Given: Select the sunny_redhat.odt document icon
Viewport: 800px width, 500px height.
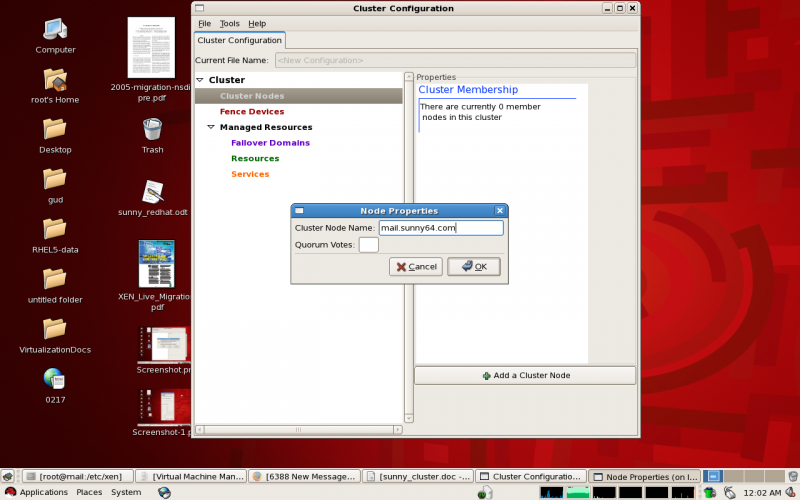Looking at the screenshot, I should coord(153,192).
